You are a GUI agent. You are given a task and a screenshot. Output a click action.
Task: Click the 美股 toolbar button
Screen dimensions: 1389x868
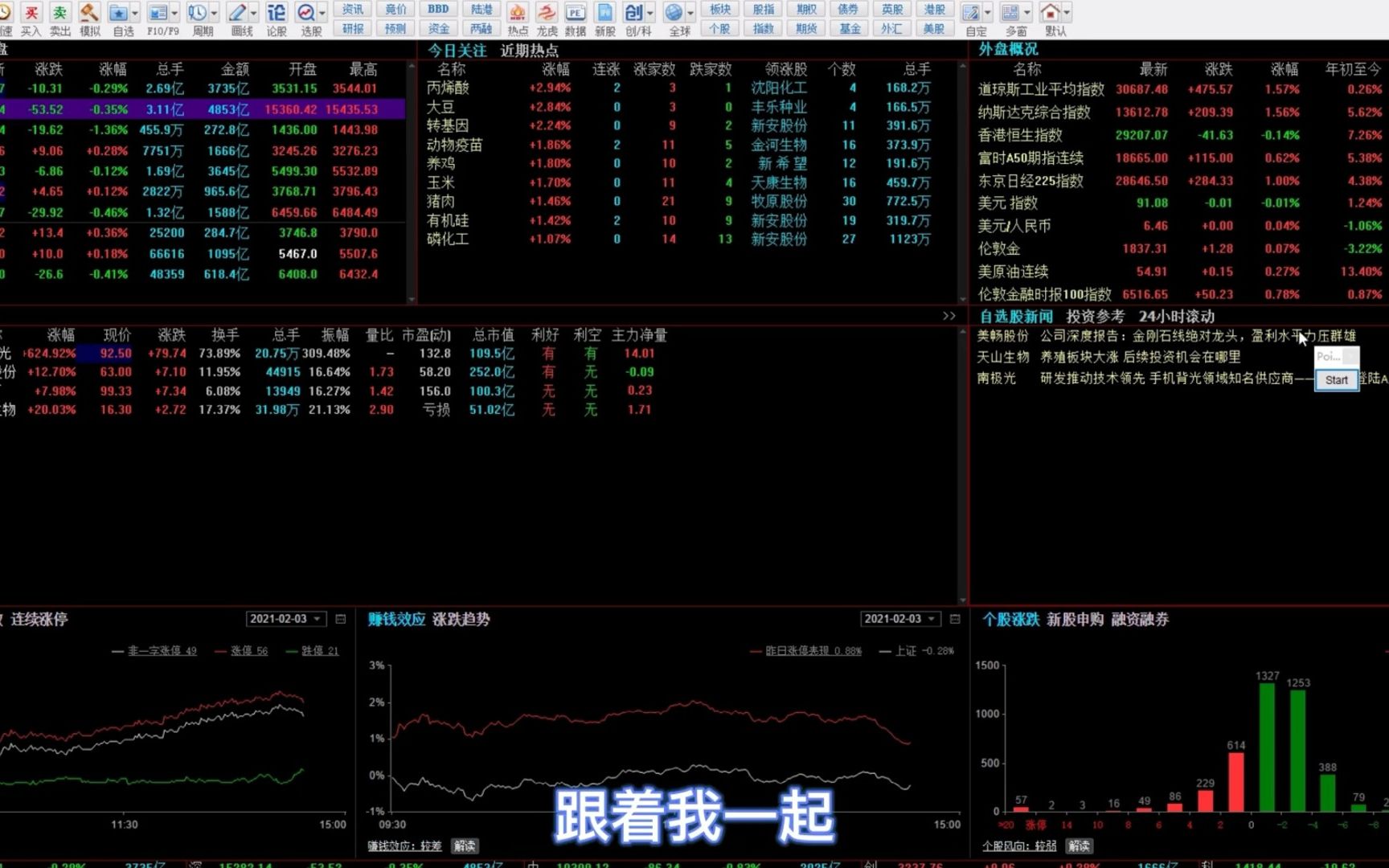pos(934,29)
